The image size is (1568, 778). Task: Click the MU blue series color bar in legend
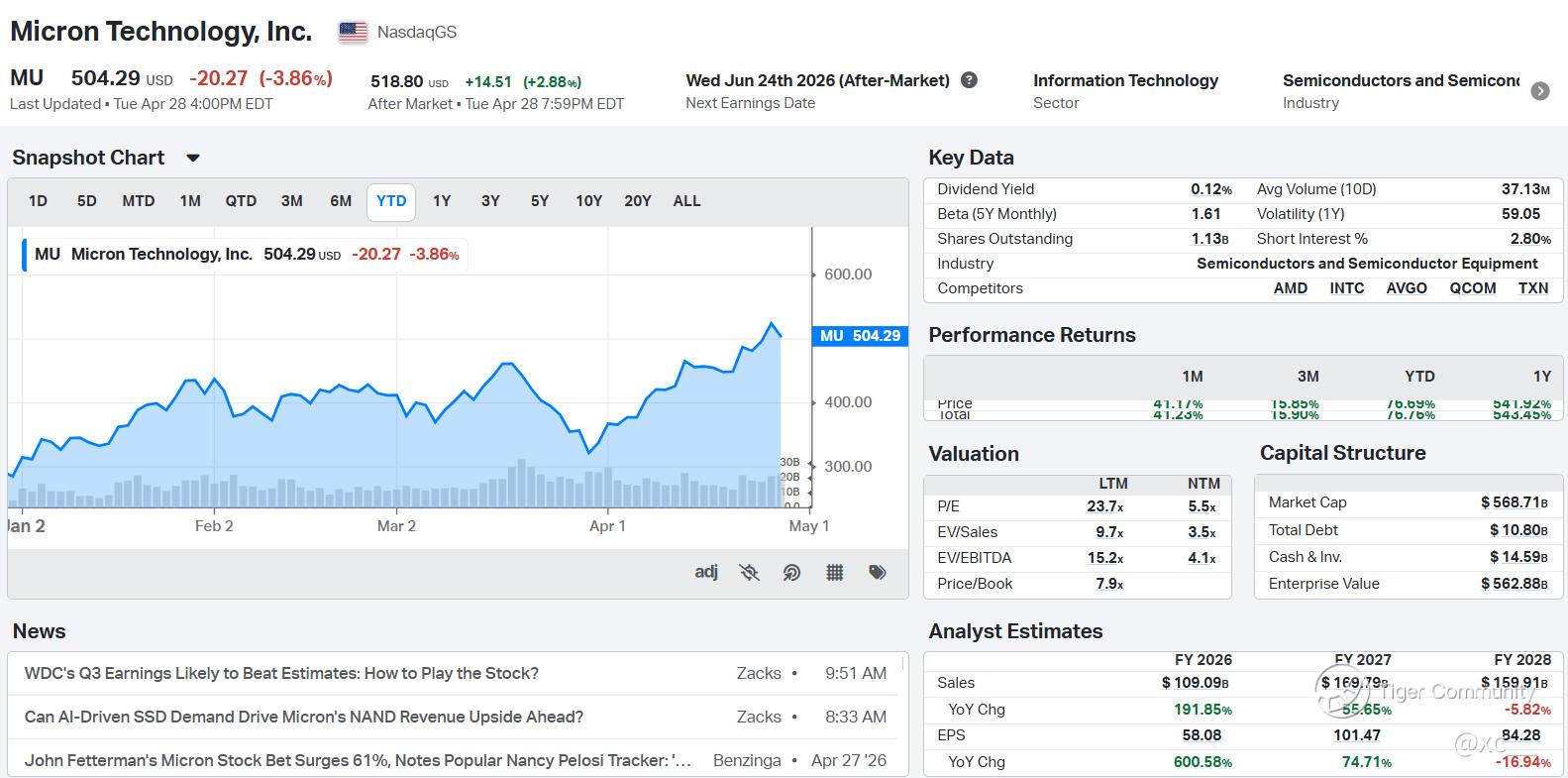pos(24,255)
